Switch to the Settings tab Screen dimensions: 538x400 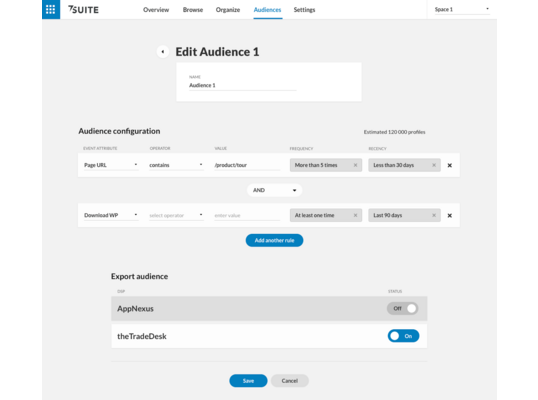tap(304, 10)
